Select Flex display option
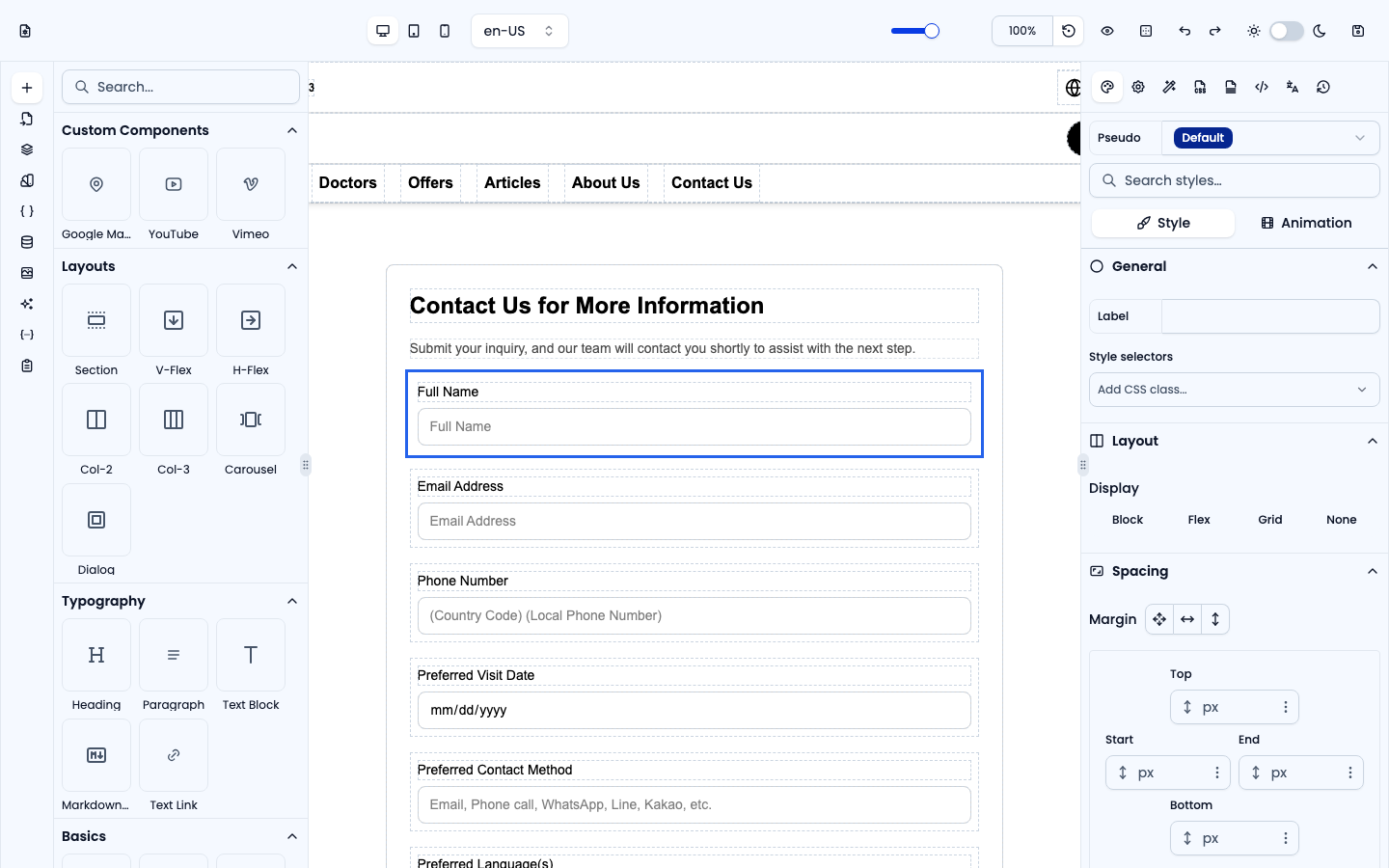 coord(1199,520)
